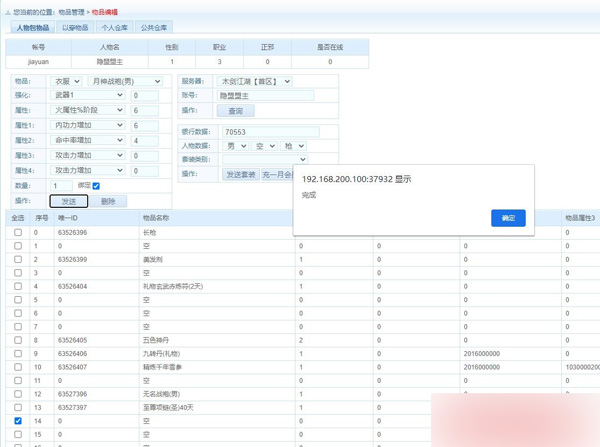600x447 pixels.
Task: Click the 银行数据 field showing 70553
Action: [x=271, y=132]
